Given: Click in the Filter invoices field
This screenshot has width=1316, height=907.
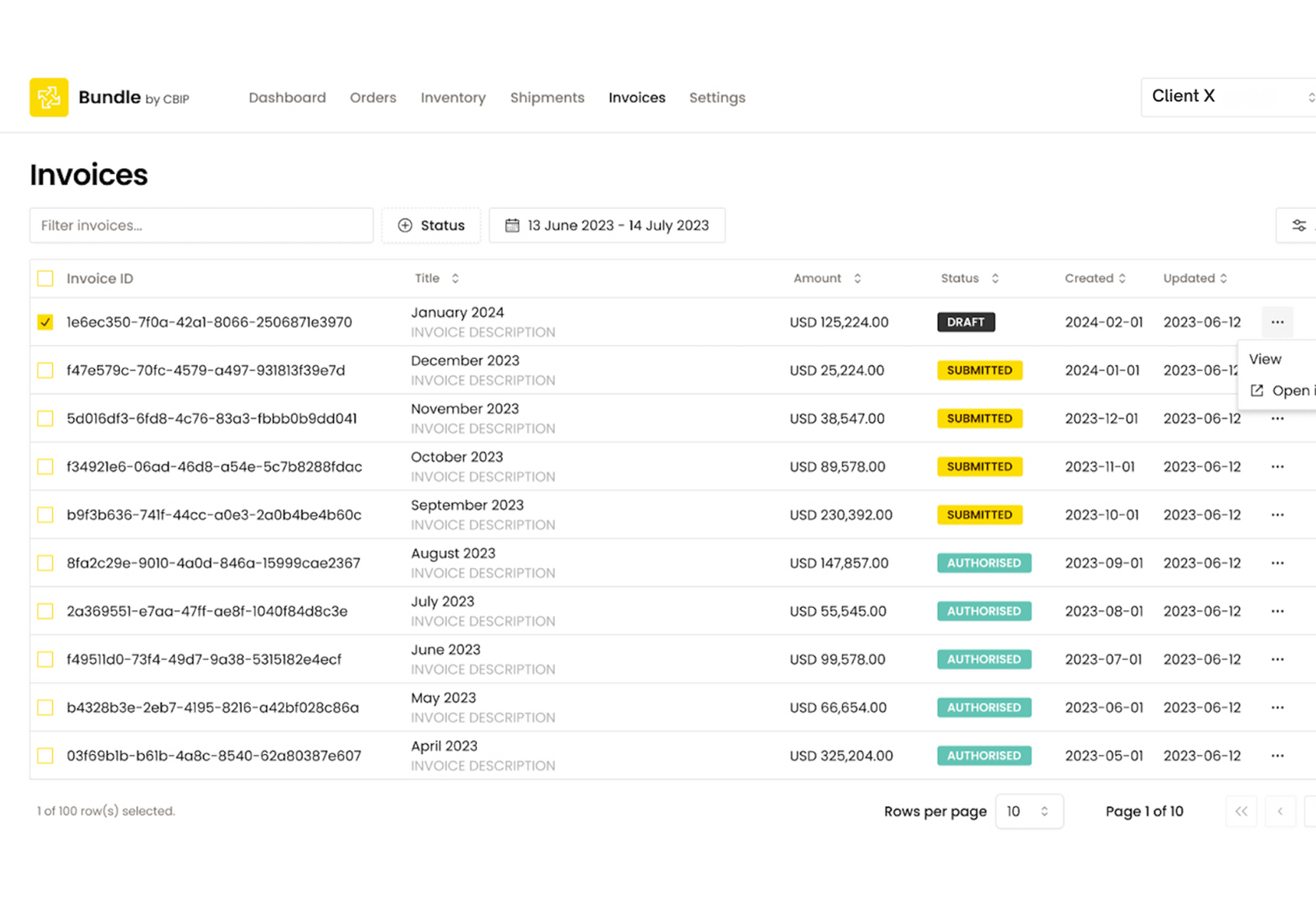Looking at the screenshot, I should click(202, 225).
